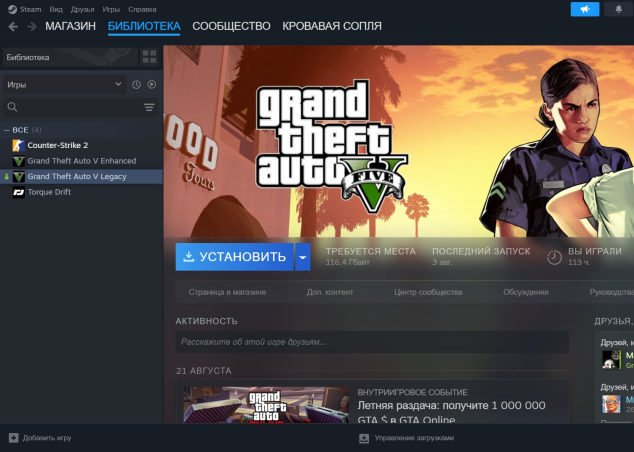Open Страница в магазине link

[227, 292]
